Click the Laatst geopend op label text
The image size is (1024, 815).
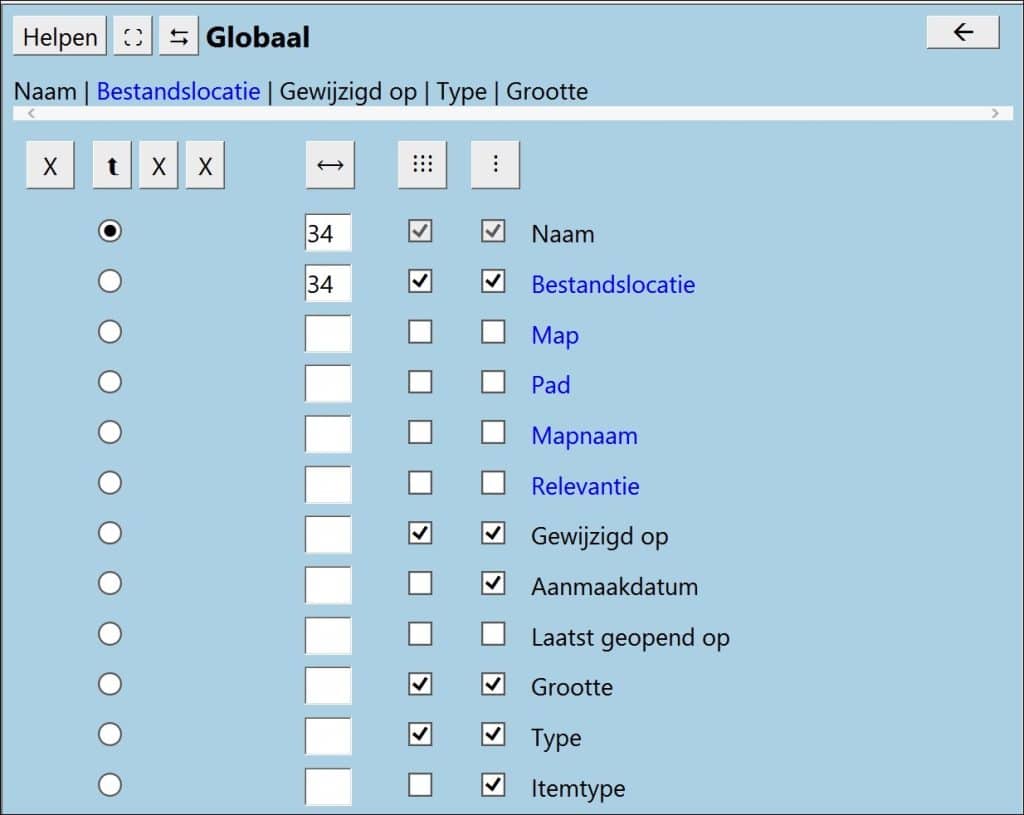[630, 638]
